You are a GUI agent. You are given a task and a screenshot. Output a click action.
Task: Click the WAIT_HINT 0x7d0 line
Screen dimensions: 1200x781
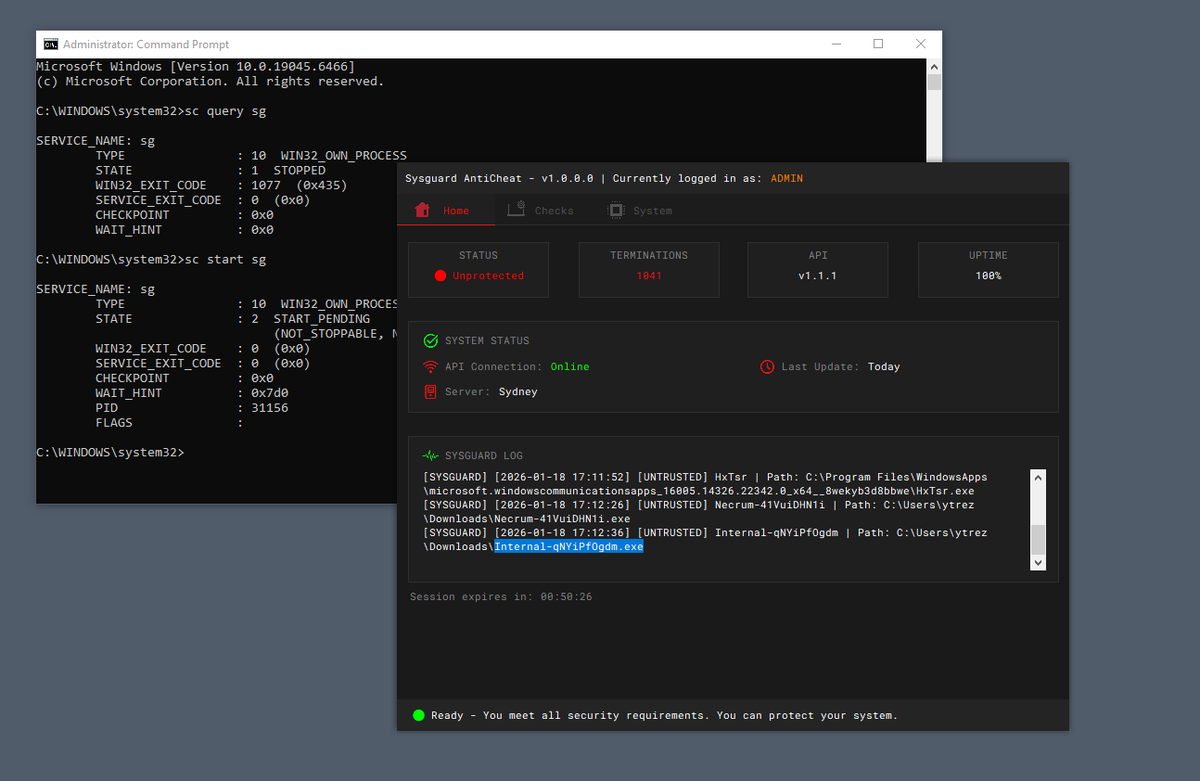[192, 393]
